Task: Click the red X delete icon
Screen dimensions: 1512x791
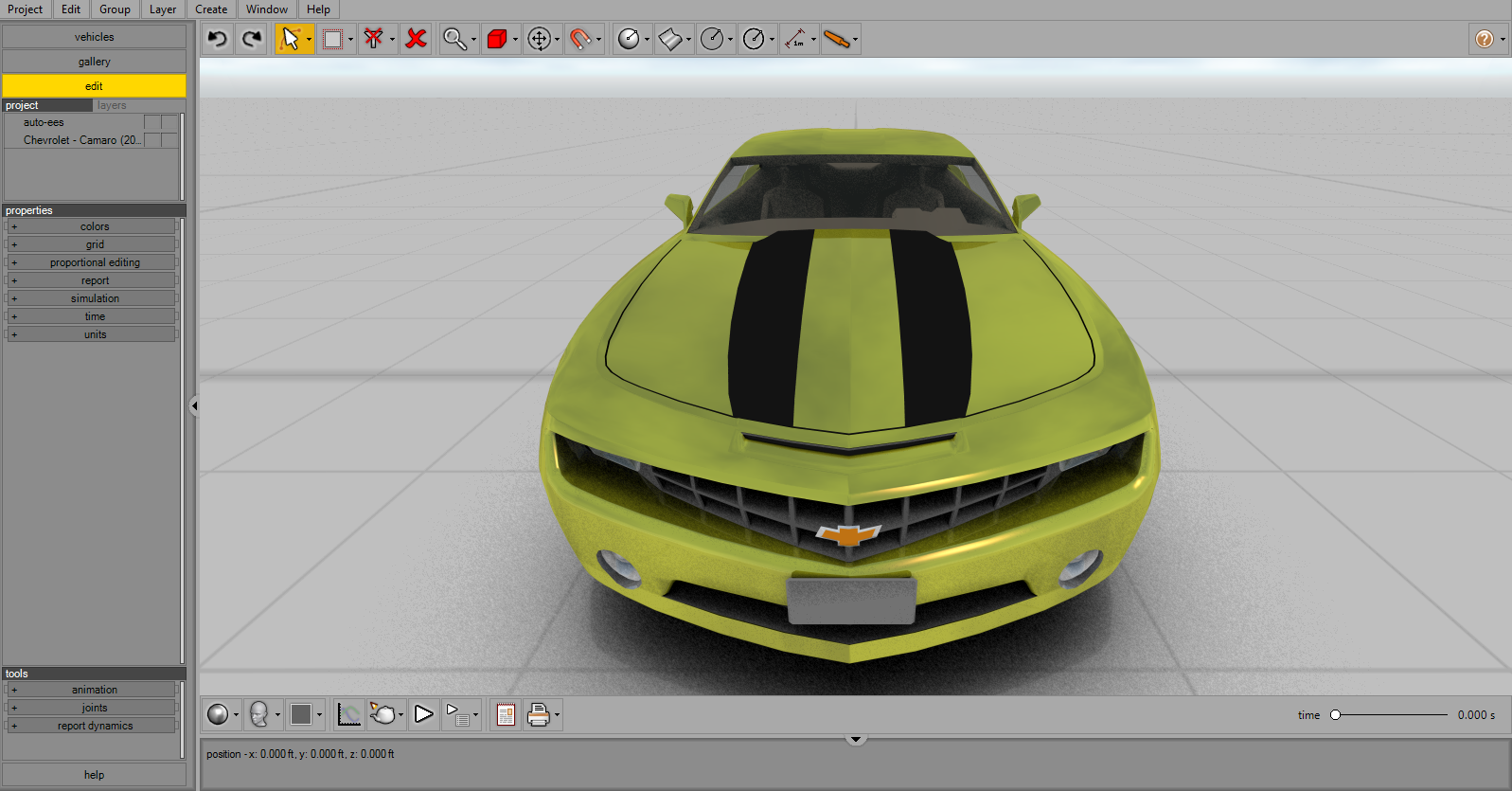Action: pyautogui.click(x=416, y=39)
